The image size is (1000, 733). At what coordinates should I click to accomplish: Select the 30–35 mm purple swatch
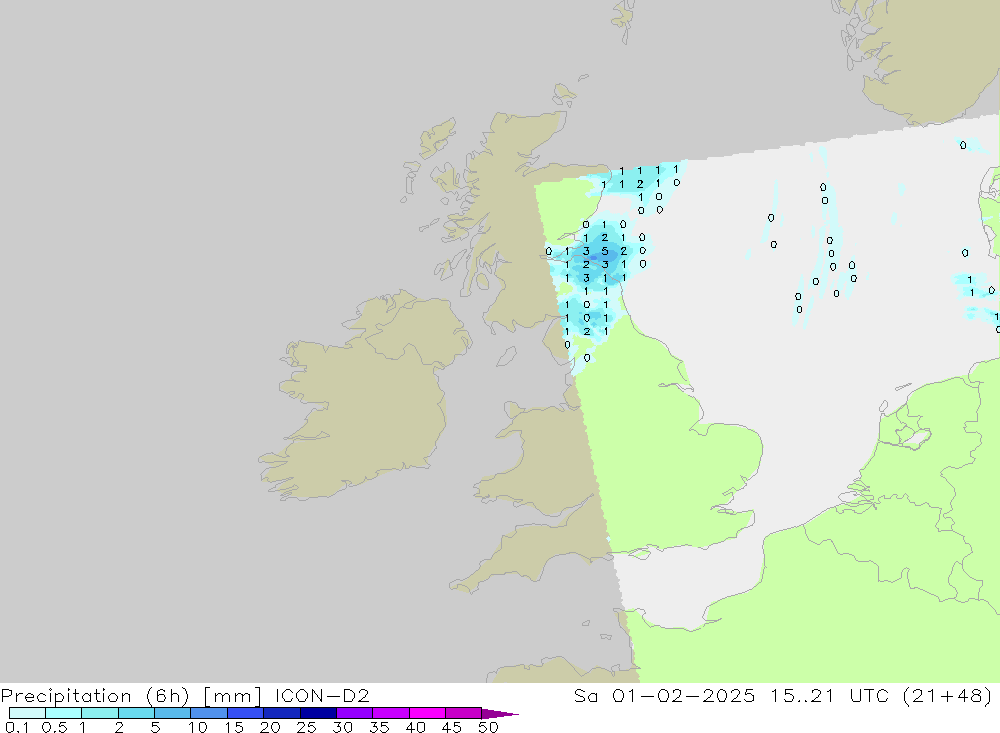click(x=355, y=713)
